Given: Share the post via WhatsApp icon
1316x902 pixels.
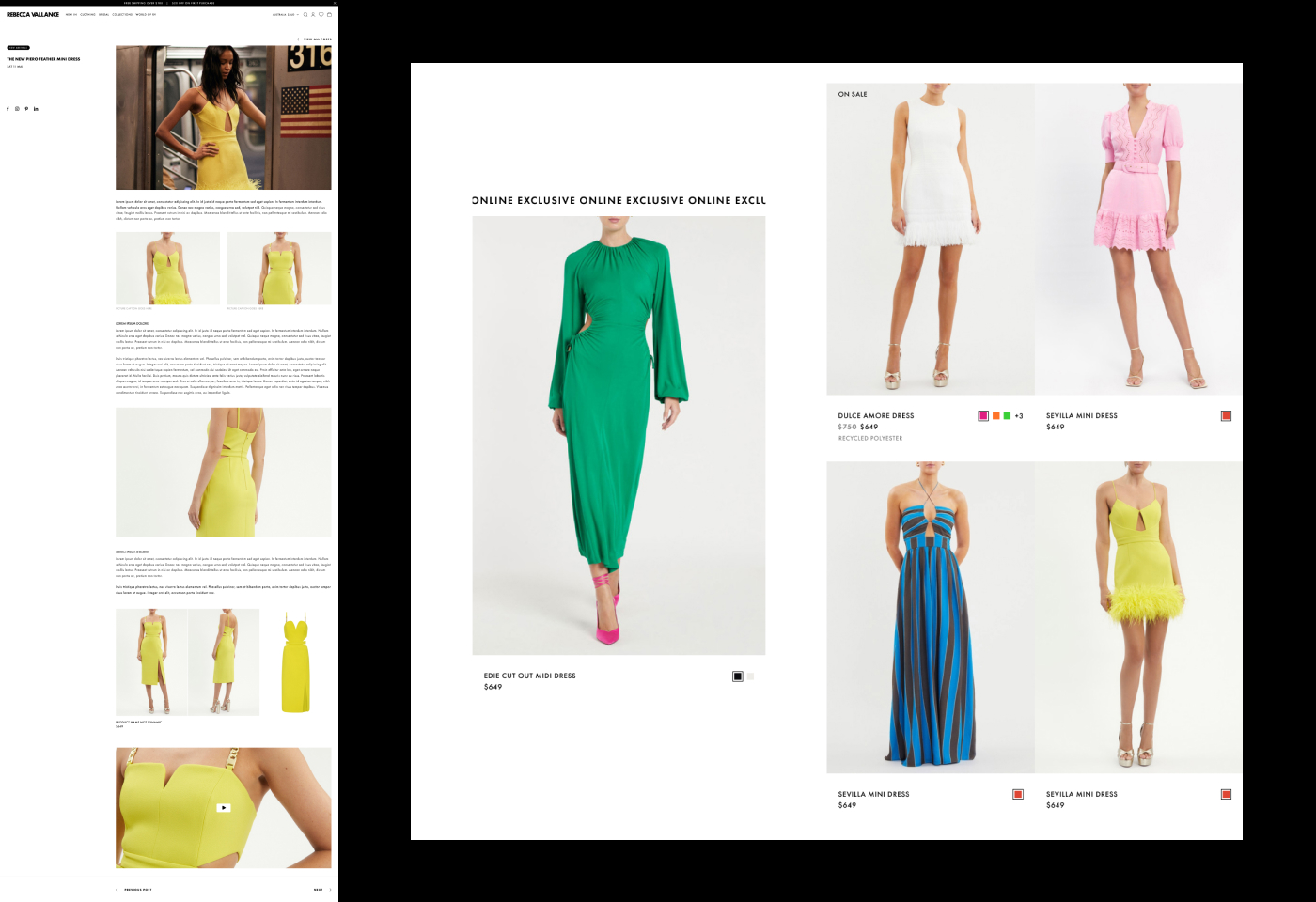Looking at the screenshot, I should click(17, 109).
